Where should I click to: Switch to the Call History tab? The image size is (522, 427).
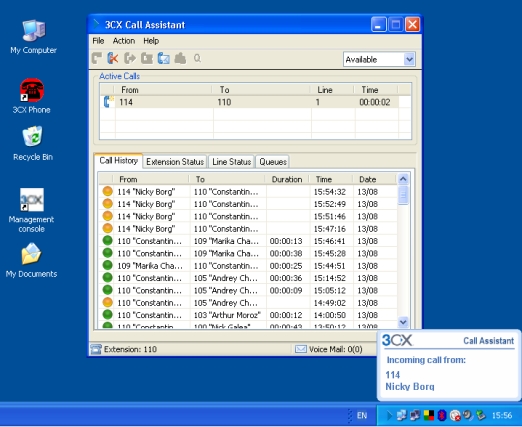(119, 161)
